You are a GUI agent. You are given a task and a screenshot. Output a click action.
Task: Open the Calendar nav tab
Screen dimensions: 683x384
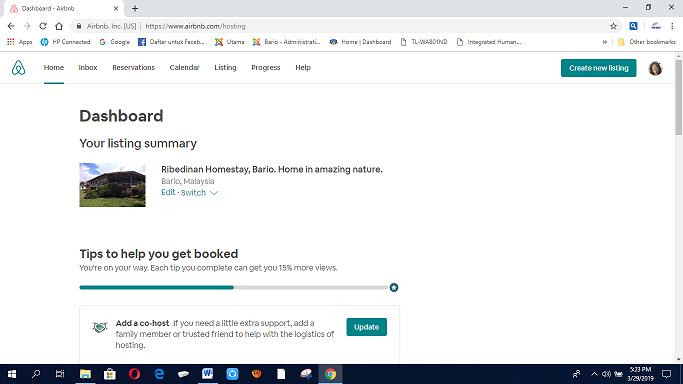click(184, 67)
